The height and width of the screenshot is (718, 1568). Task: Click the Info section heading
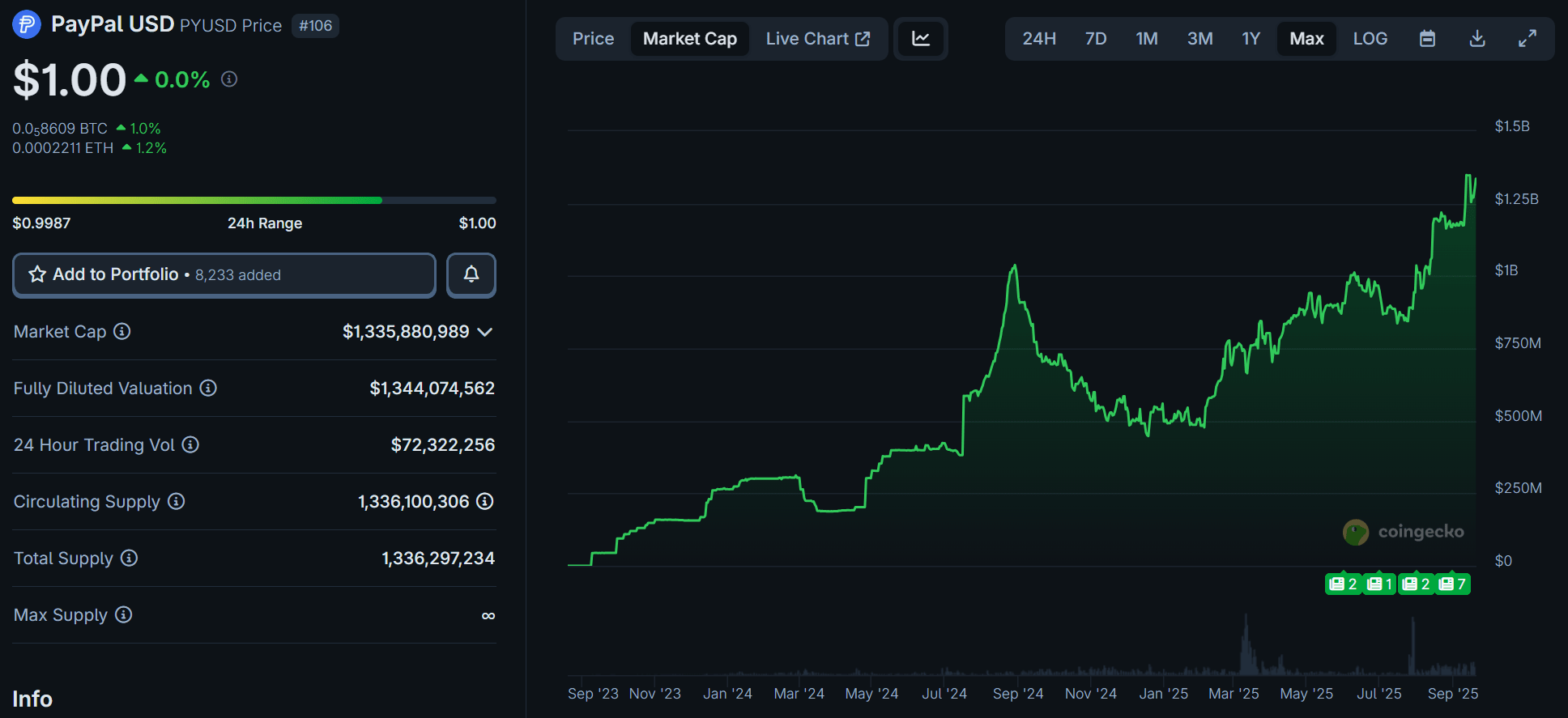[32, 699]
